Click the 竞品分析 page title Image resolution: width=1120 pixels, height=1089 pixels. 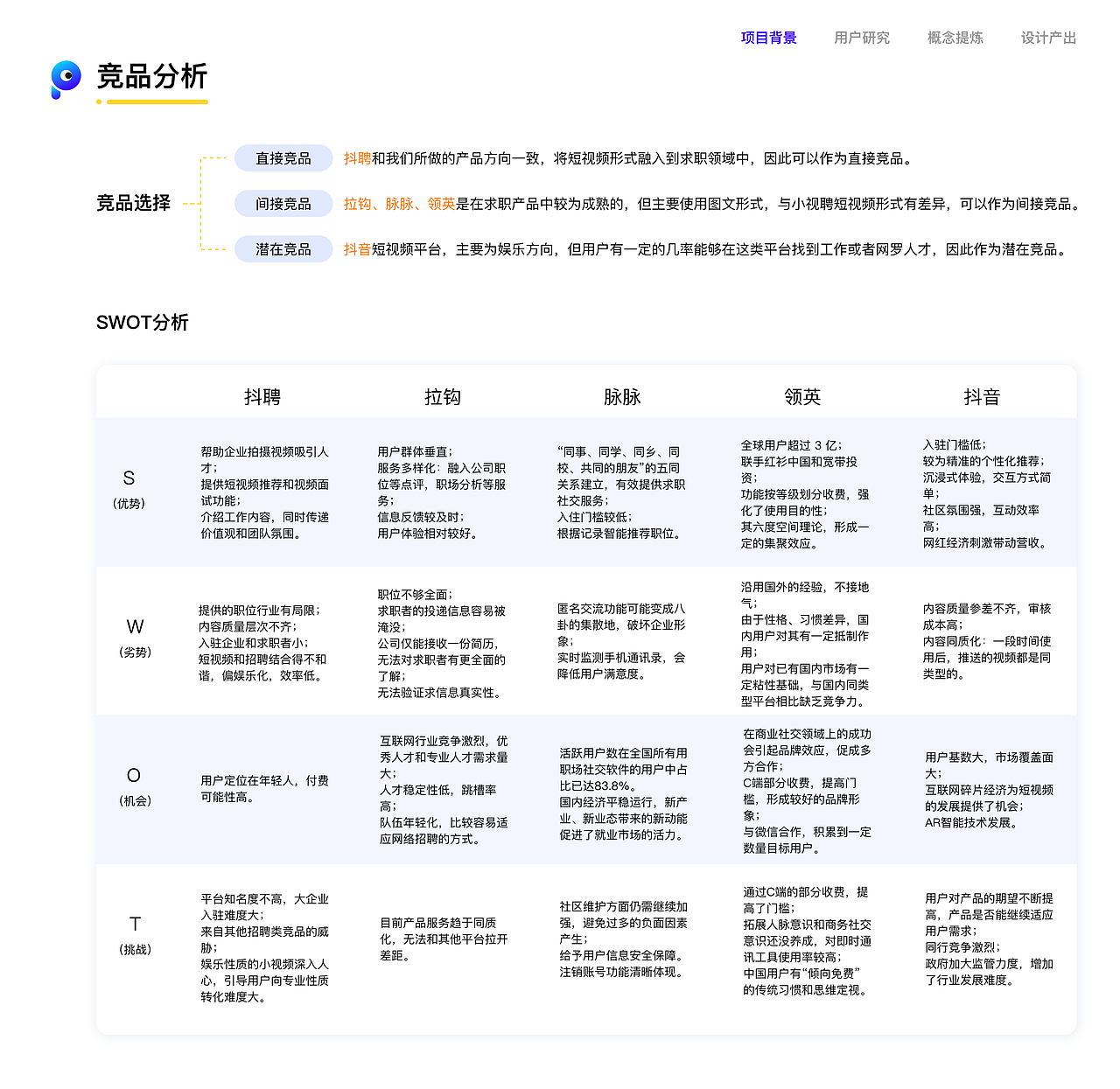pos(152,77)
